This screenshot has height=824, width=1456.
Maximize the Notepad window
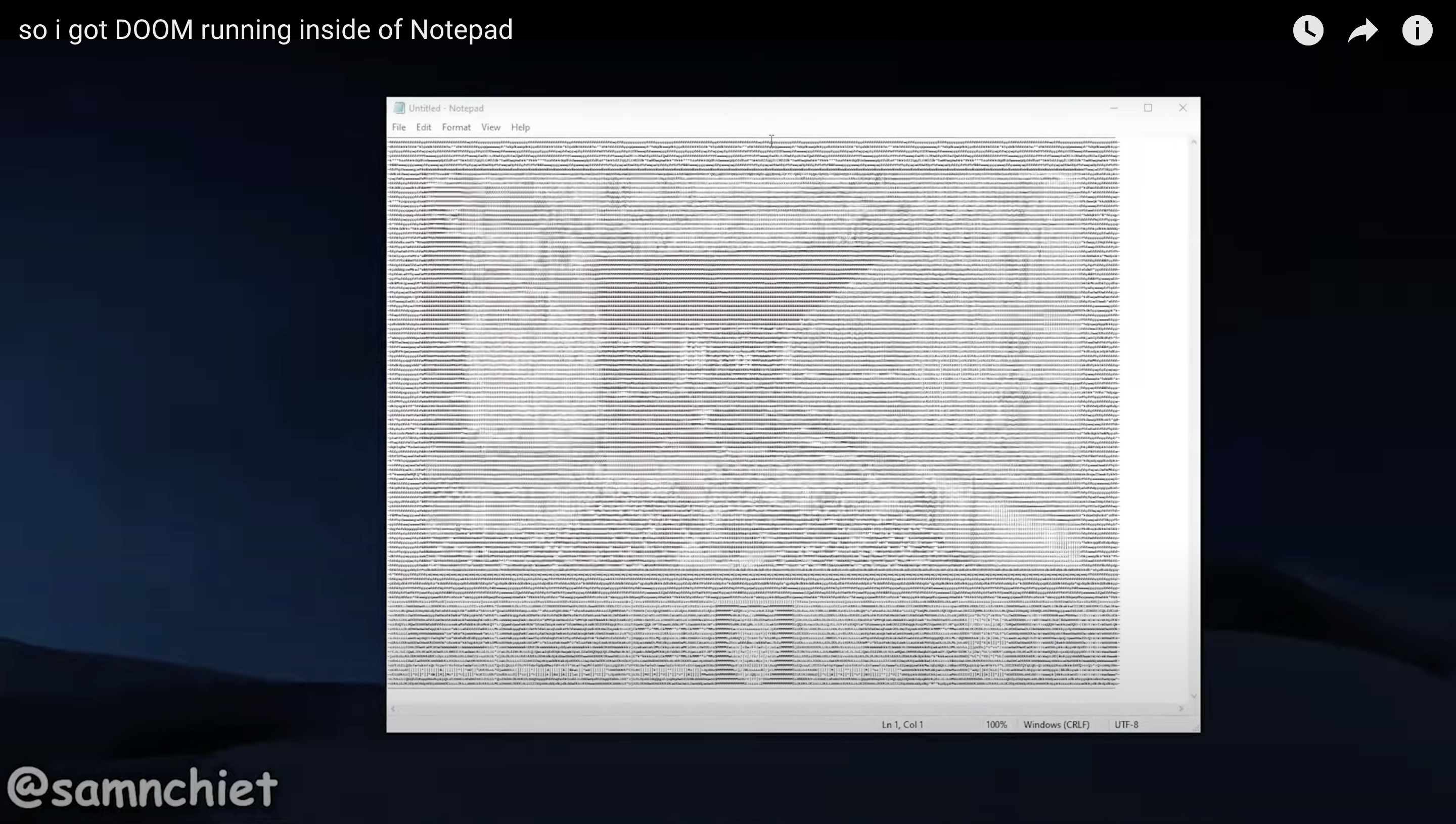1148,108
